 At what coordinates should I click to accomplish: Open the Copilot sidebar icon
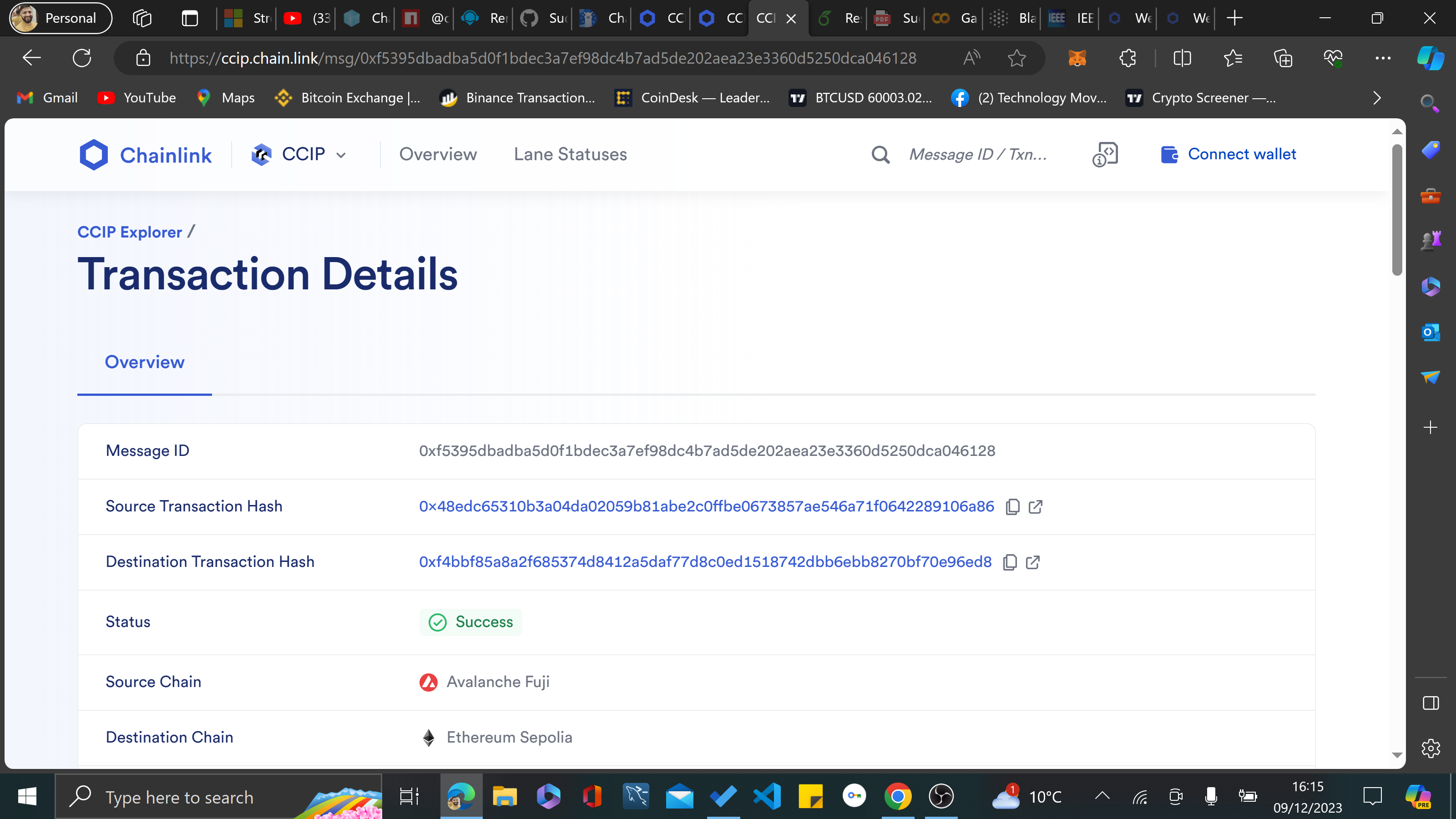click(x=1430, y=58)
